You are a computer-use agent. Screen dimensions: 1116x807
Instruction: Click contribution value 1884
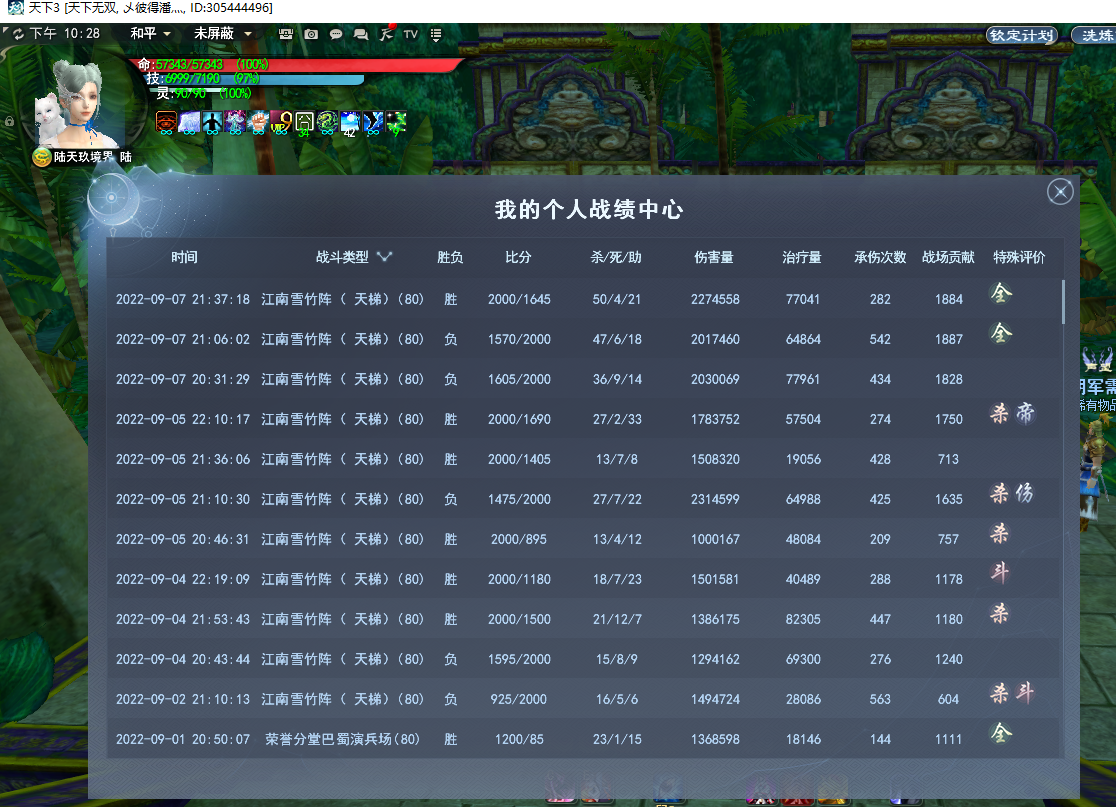949,299
